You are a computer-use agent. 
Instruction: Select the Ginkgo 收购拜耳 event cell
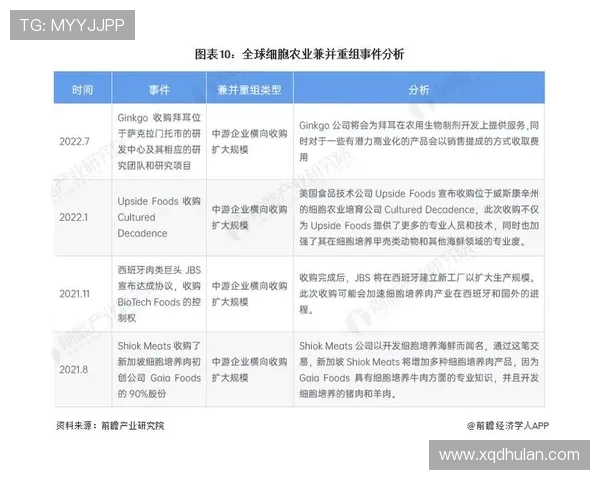point(159,142)
